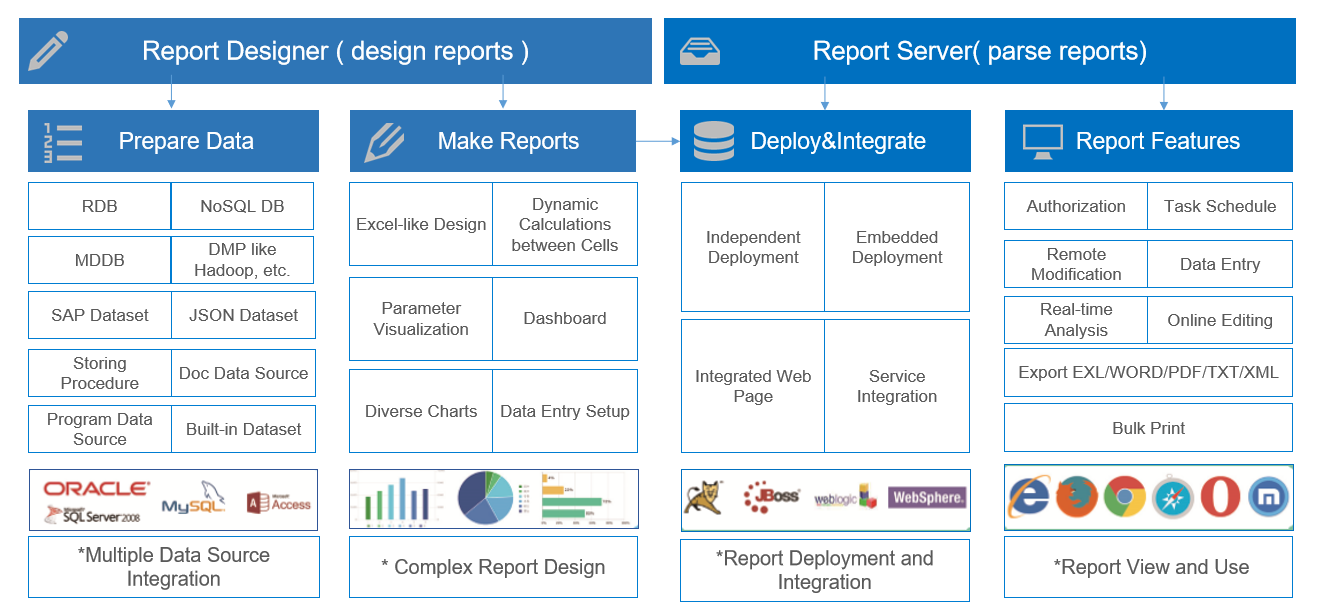This screenshot has width=1317, height=608.
Task: Click the Complex Report Design caption
Action: coord(493,567)
